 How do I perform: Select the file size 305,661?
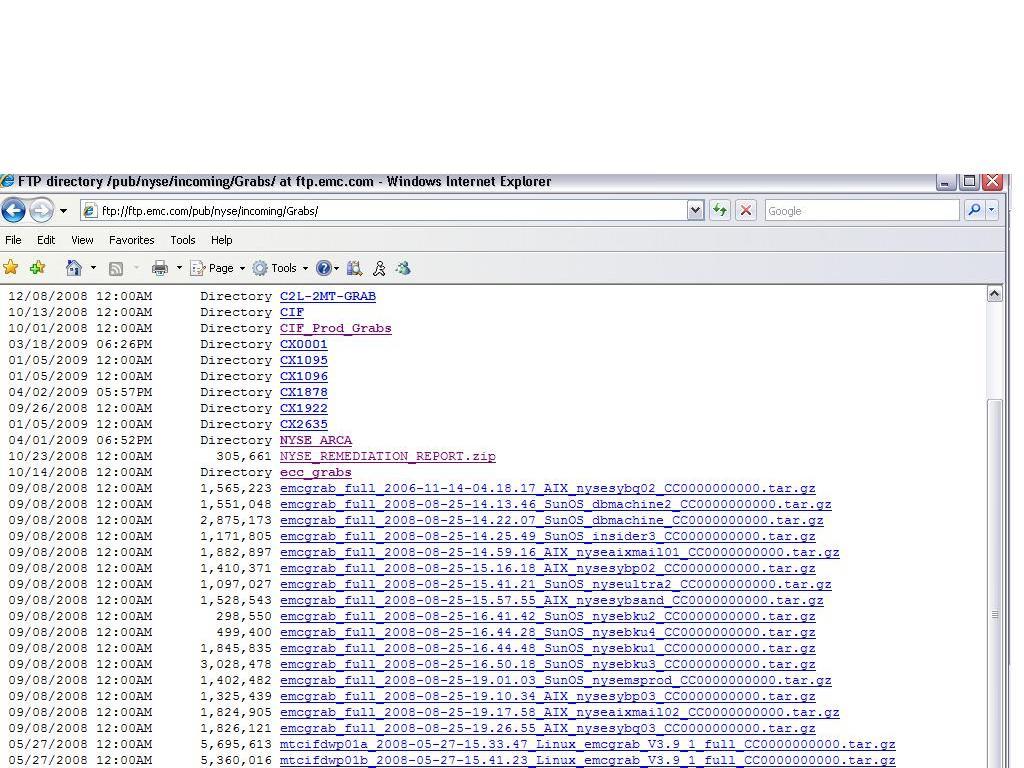click(244, 456)
